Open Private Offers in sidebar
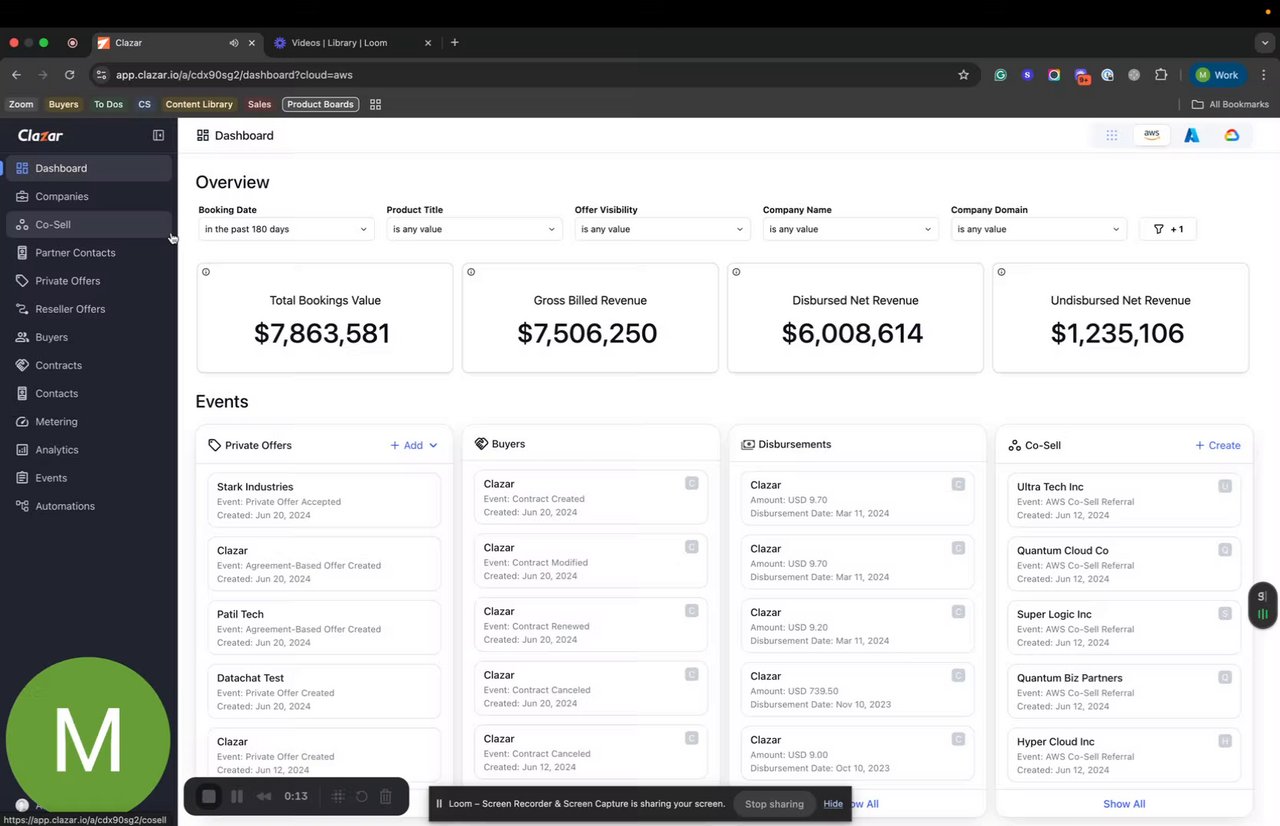Screen dimensions: 1280x826 (89, 281)
